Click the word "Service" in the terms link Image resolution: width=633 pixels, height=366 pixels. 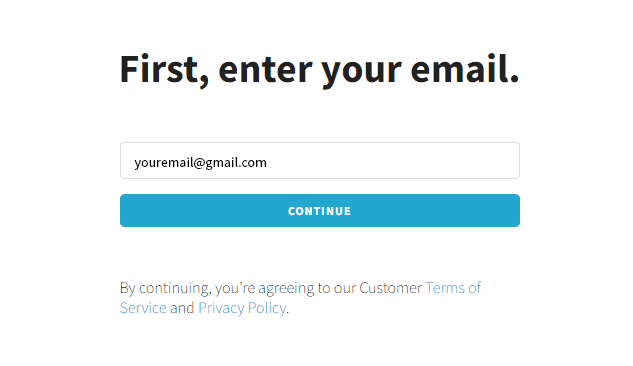(x=143, y=308)
